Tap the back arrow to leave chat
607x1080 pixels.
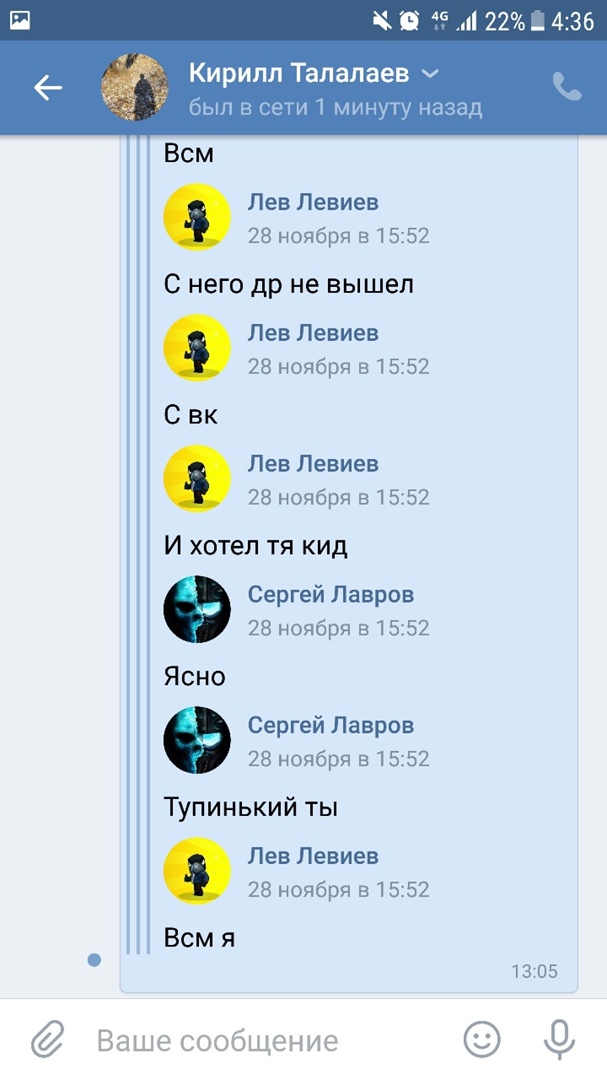(48, 87)
